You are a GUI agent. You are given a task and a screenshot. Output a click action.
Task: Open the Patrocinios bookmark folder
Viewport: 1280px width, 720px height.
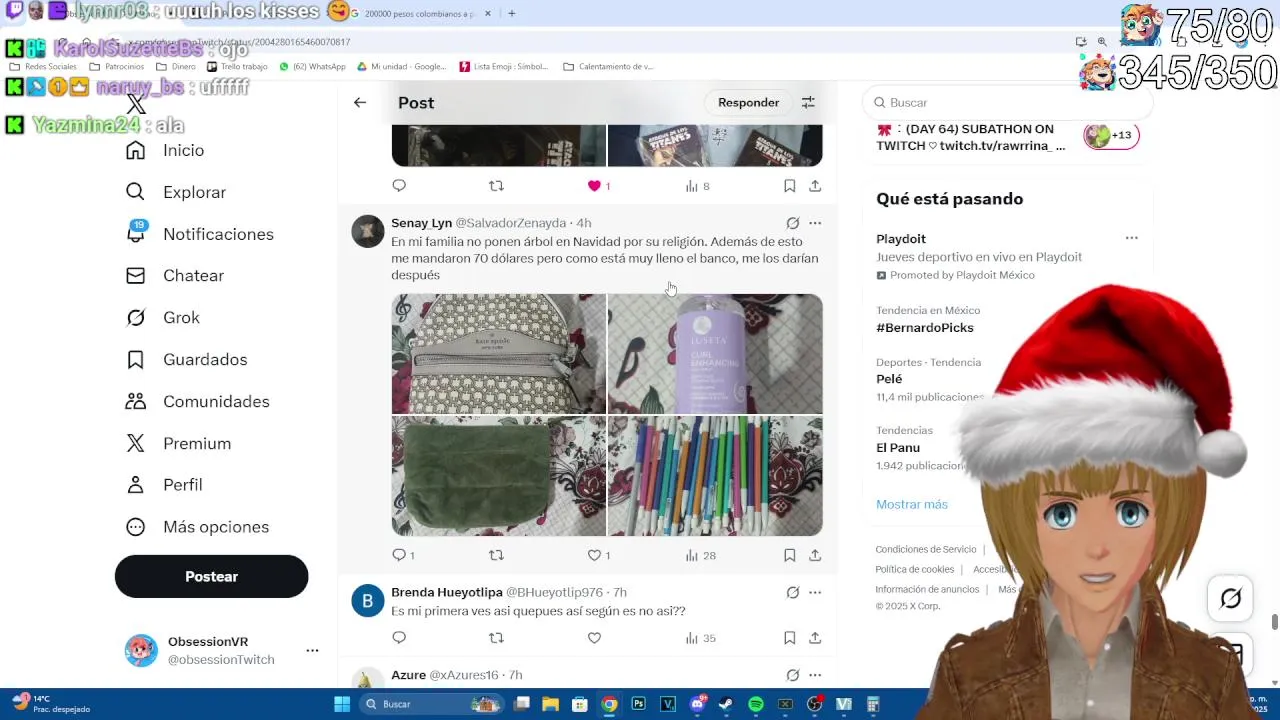(116, 67)
